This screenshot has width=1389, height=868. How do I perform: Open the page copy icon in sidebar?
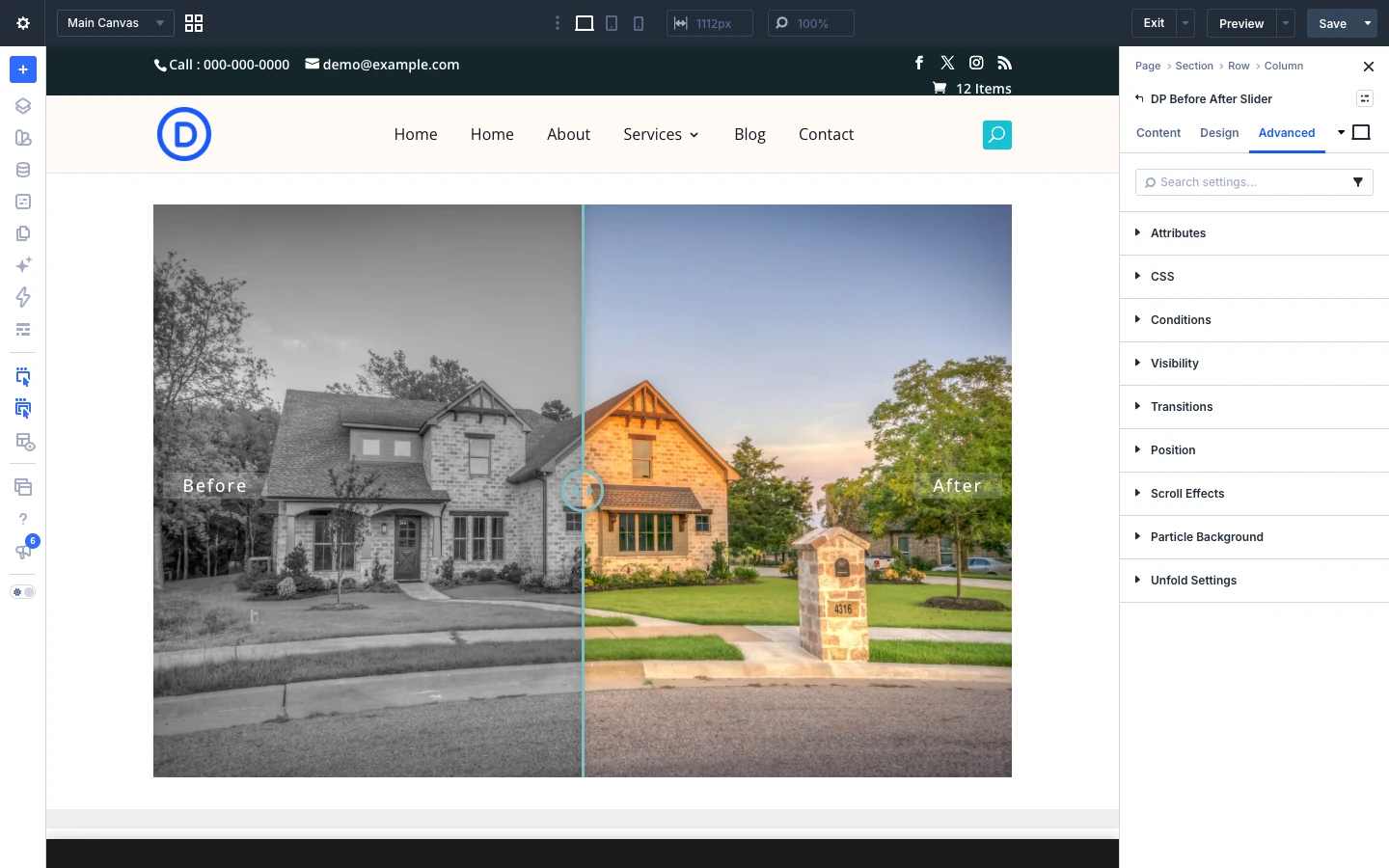(x=23, y=233)
